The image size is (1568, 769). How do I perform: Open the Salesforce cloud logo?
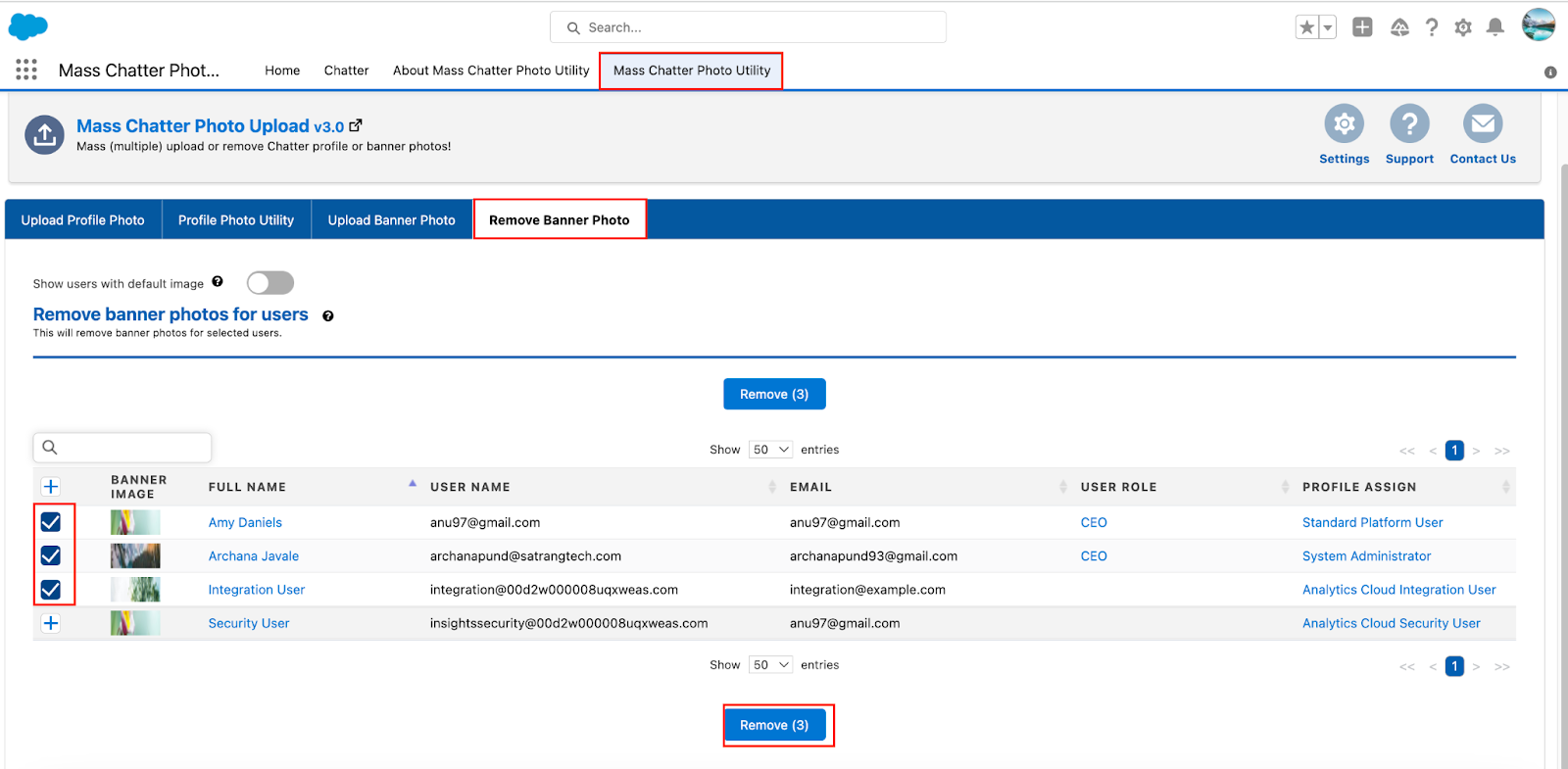[x=27, y=26]
